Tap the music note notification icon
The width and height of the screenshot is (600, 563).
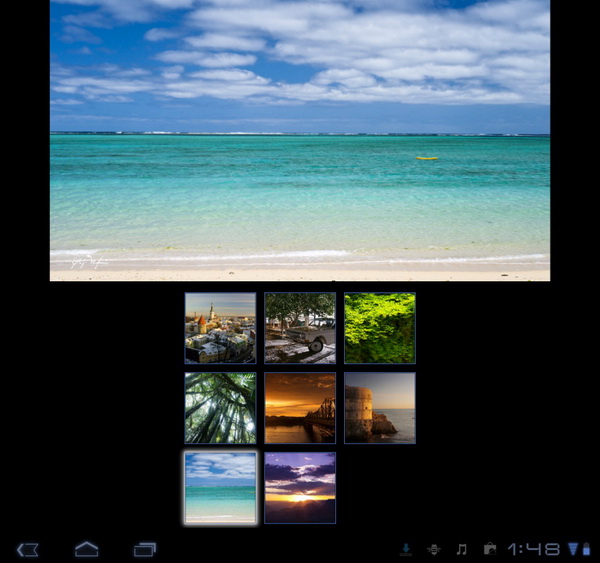tap(461, 549)
